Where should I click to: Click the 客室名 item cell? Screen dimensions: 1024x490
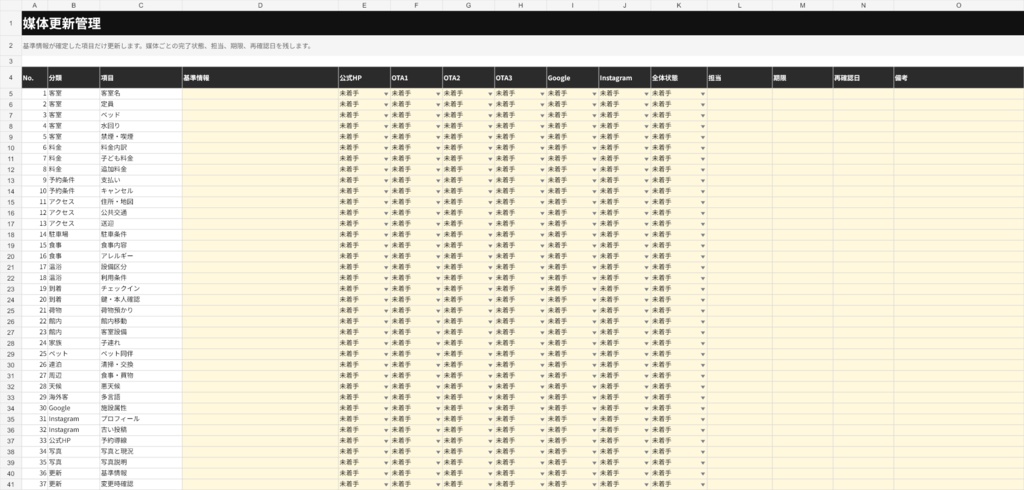point(141,93)
